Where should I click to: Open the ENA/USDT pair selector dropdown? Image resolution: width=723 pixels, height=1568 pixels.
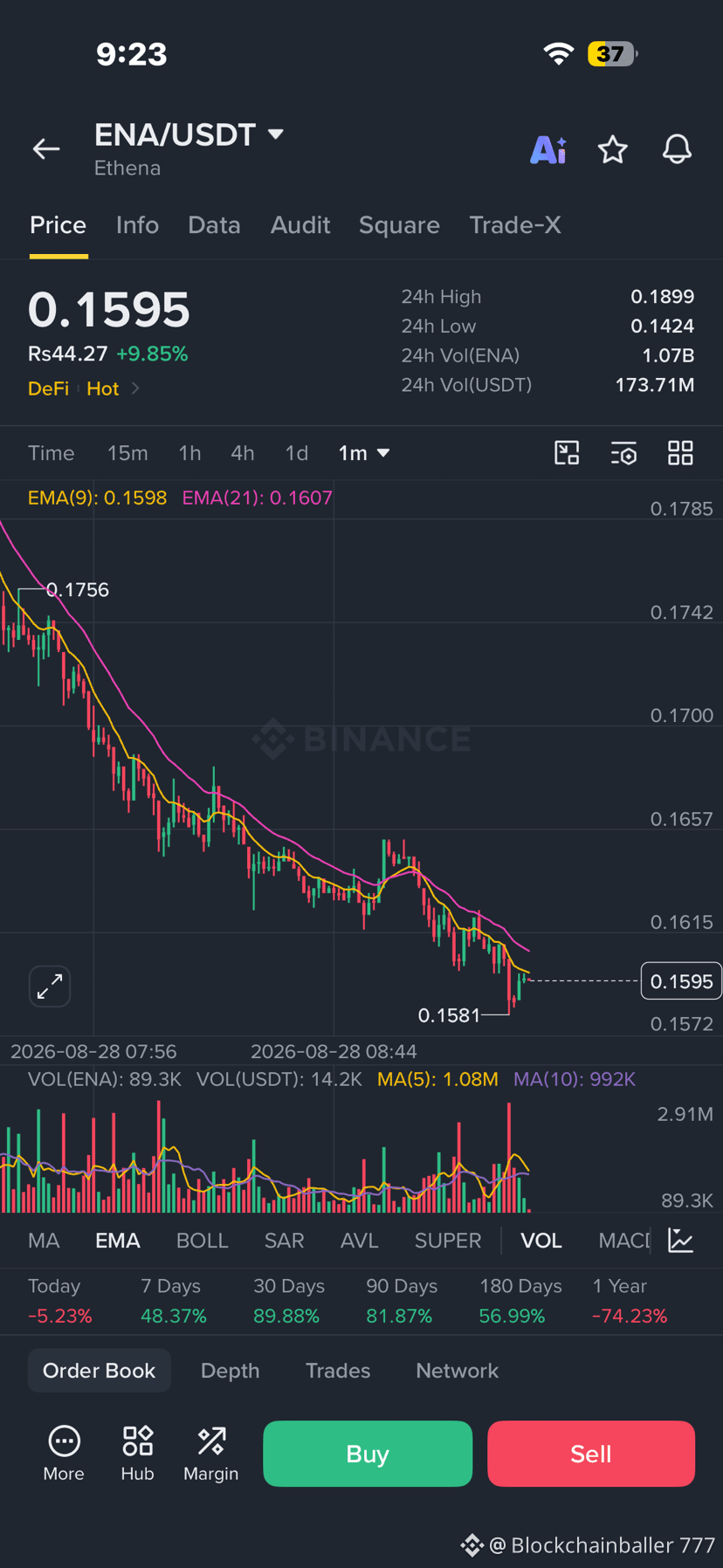pos(189,134)
